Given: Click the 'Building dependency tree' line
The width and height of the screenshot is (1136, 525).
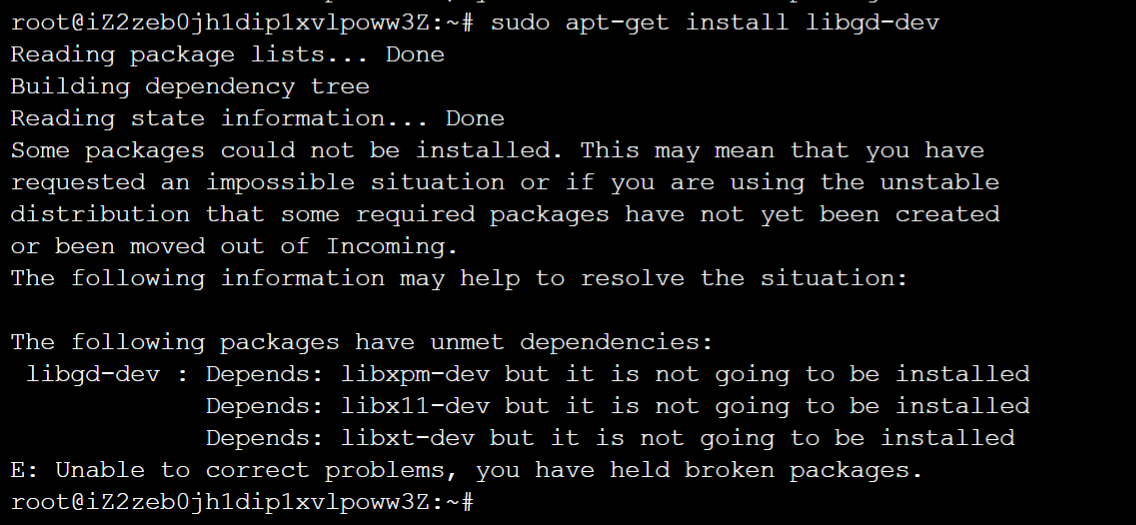Looking at the screenshot, I should pos(190,87).
